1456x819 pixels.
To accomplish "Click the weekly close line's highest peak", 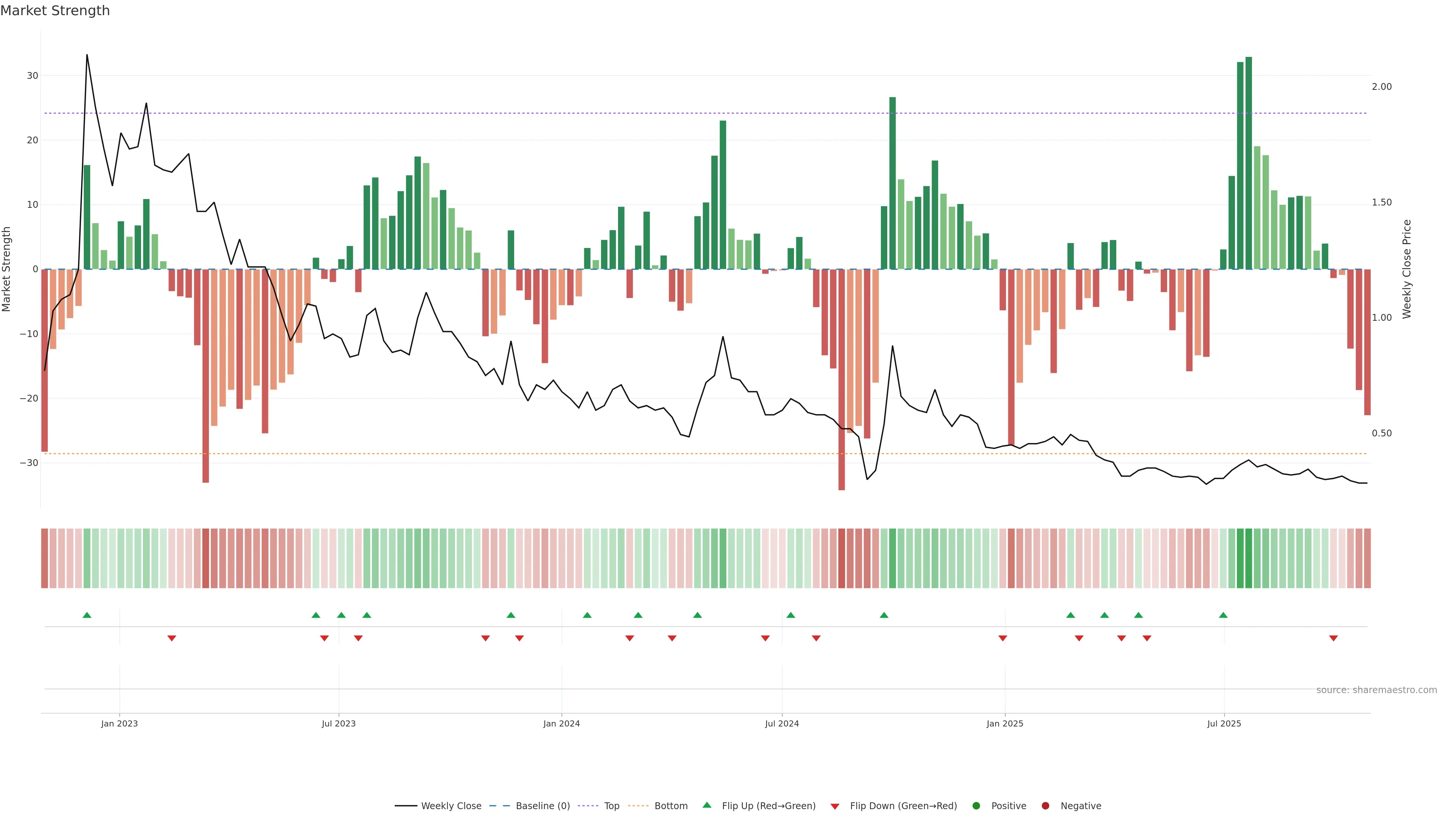I will point(87,55).
